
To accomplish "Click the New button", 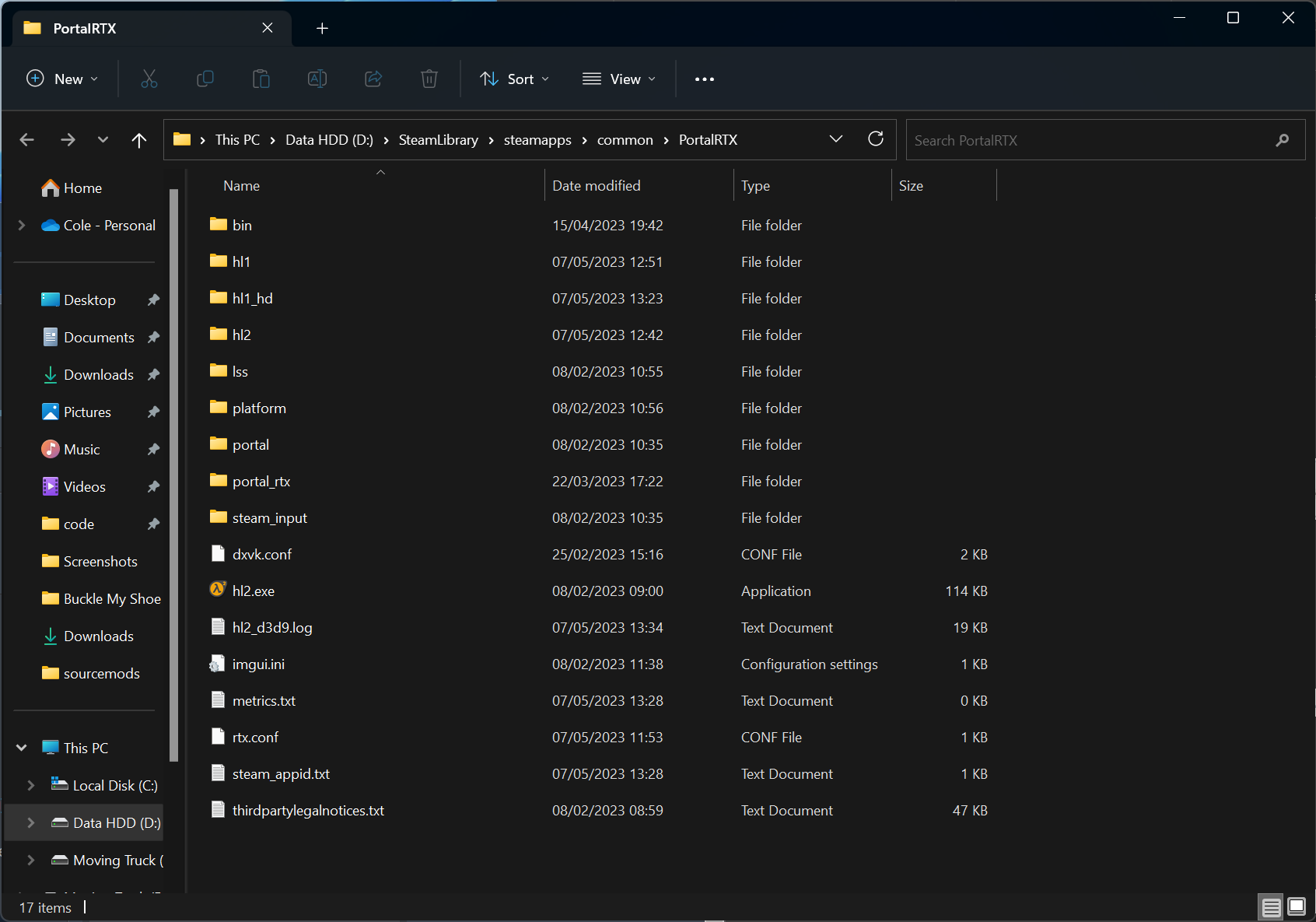I will pyautogui.click(x=63, y=79).
